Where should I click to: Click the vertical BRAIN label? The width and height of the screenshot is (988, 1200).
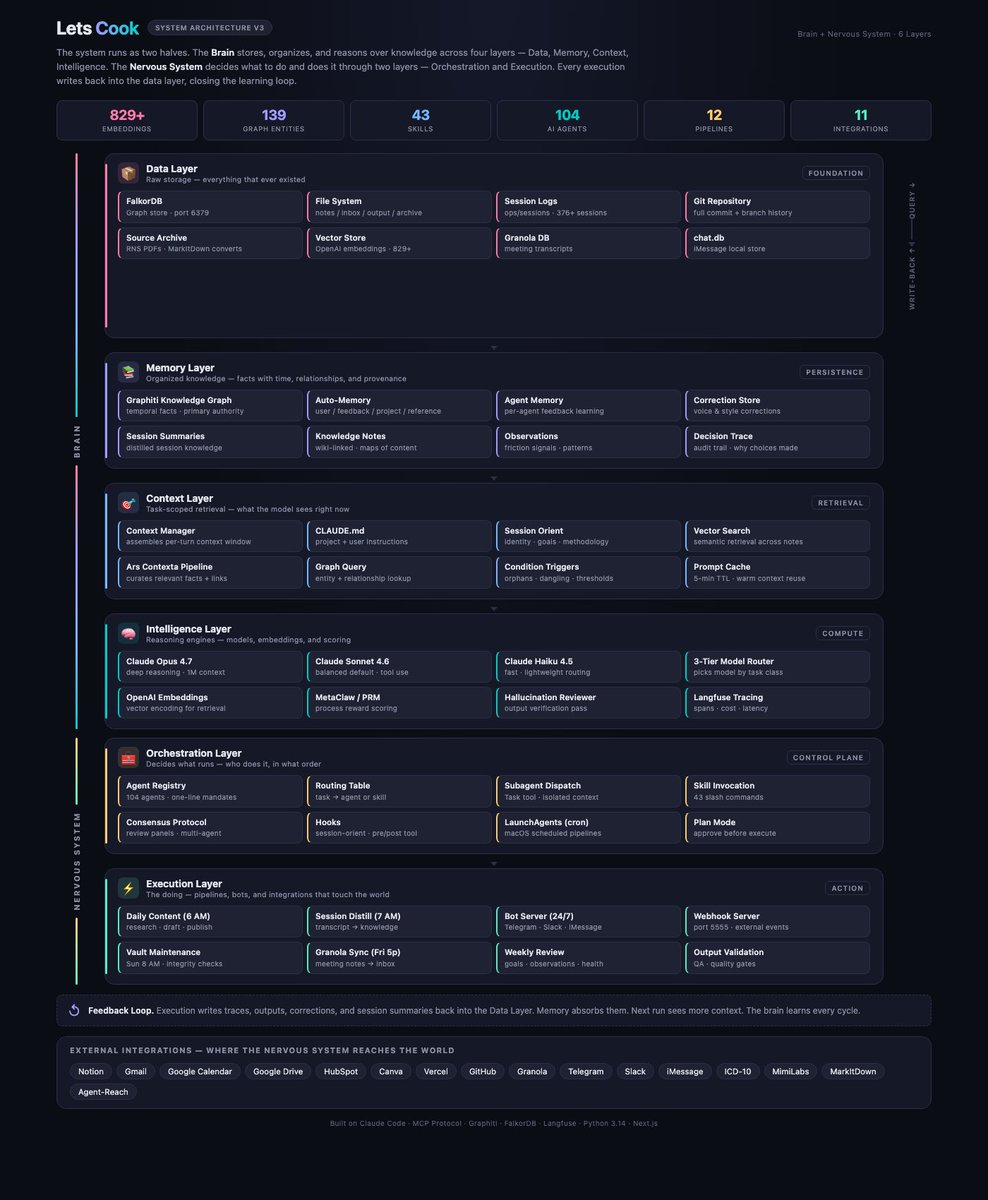click(78, 442)
